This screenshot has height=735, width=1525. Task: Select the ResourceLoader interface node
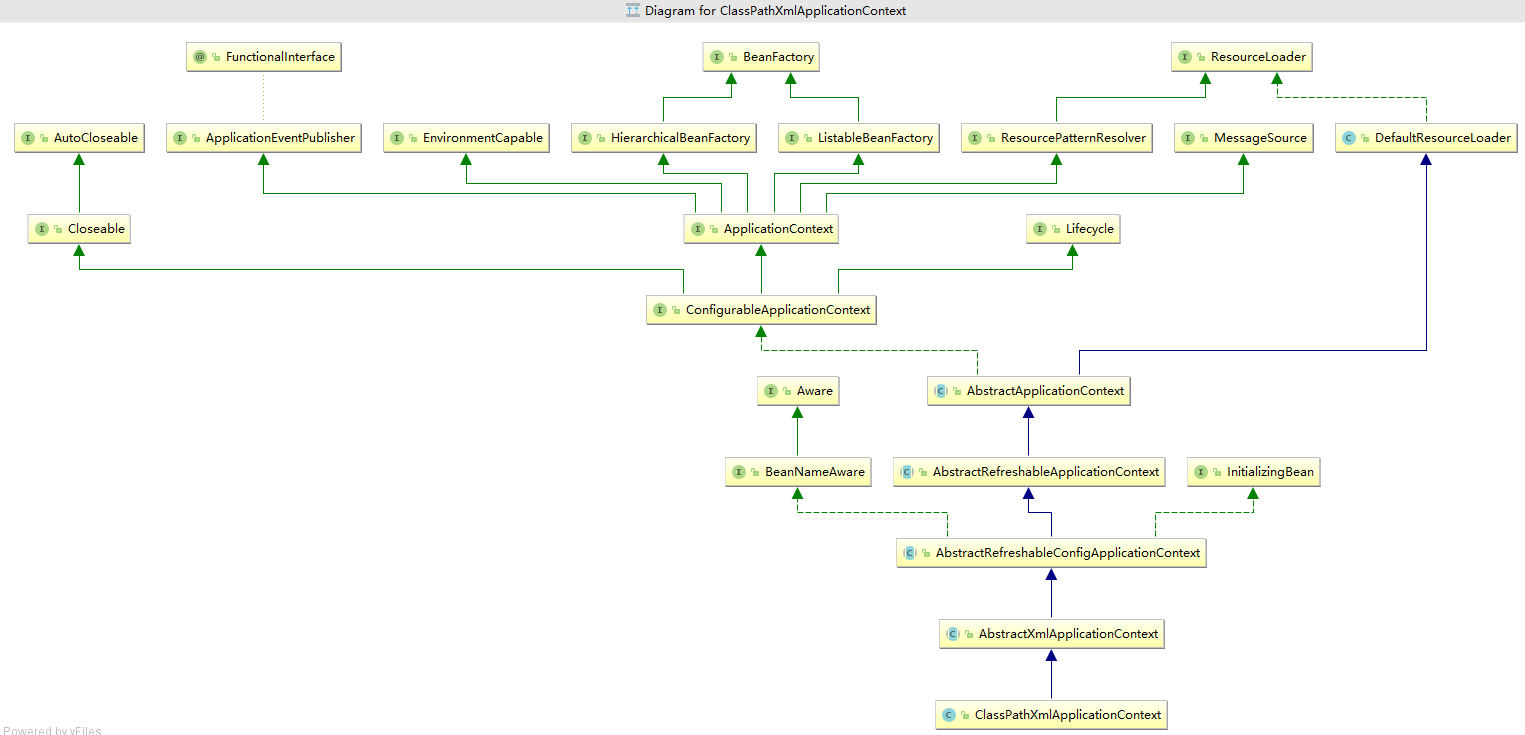click(1242, 57)
